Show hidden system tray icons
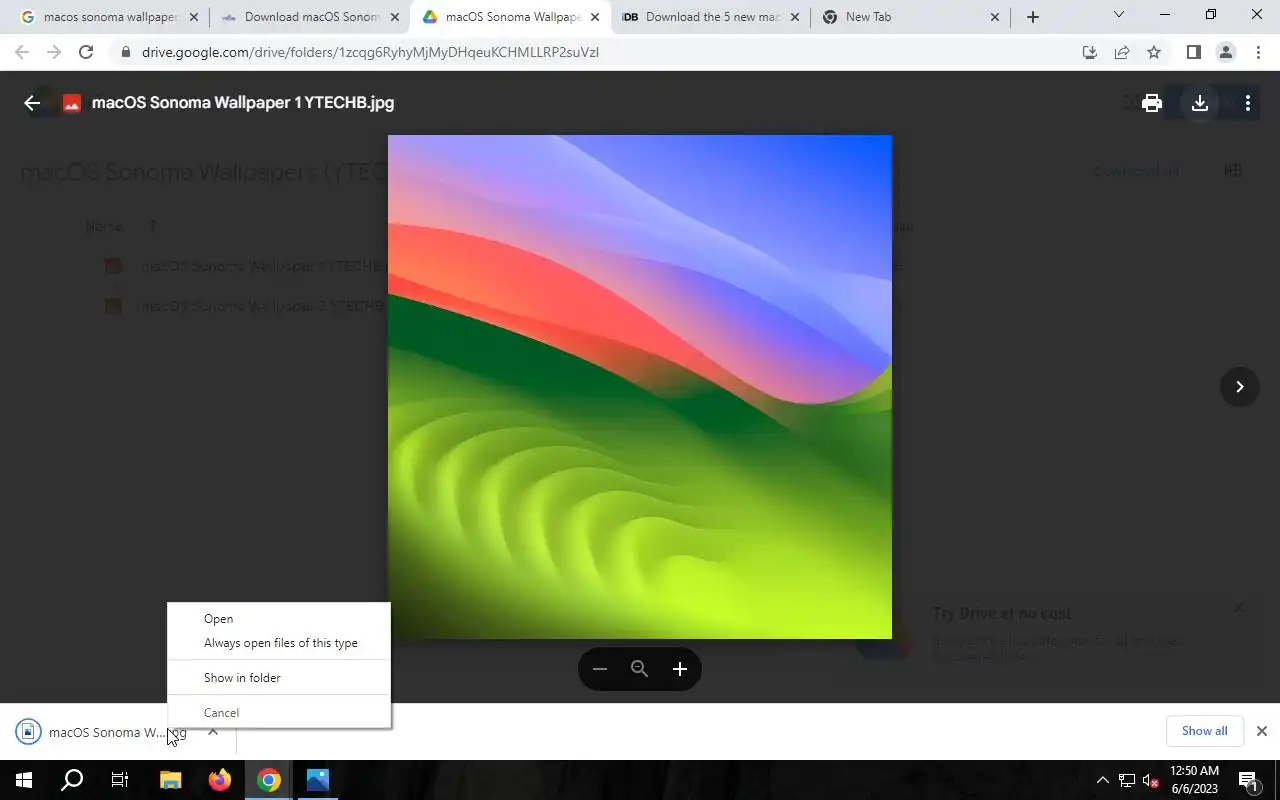1280x800 pixels. coord(1103,780)
